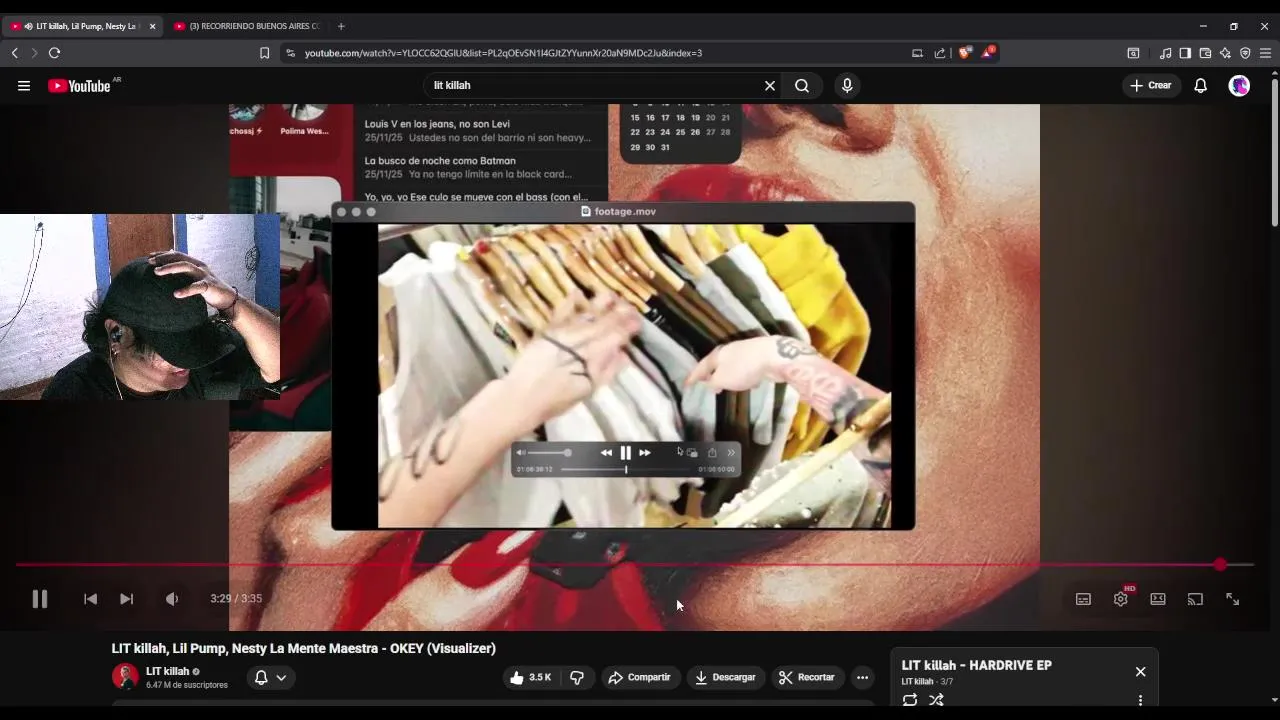Click the cast to TV icon in the player

[x=1195, y=599]
